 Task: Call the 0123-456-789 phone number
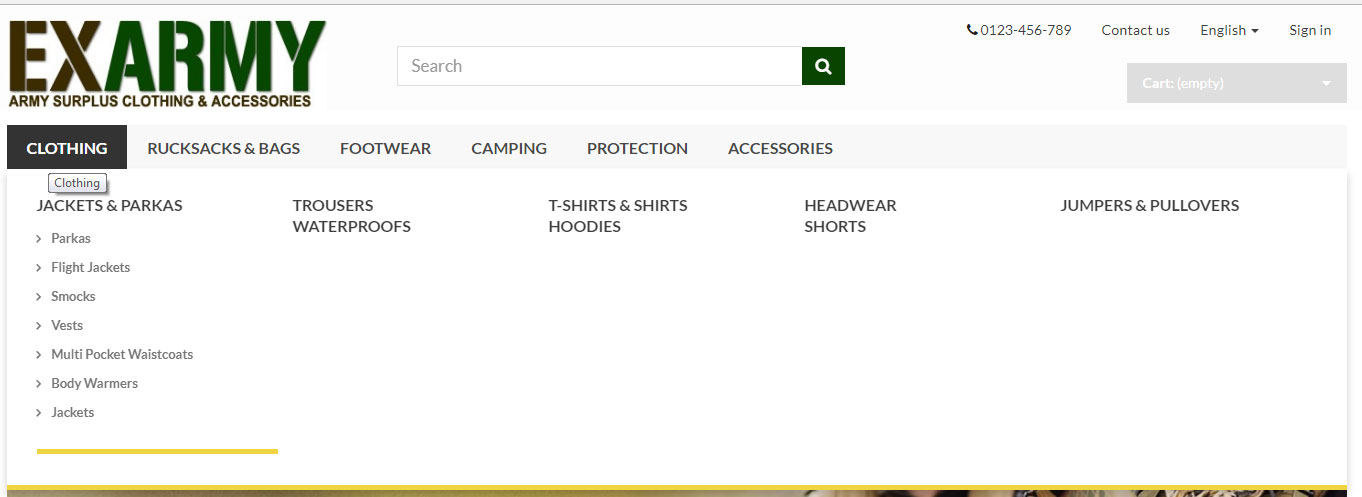coord(1019,30)
